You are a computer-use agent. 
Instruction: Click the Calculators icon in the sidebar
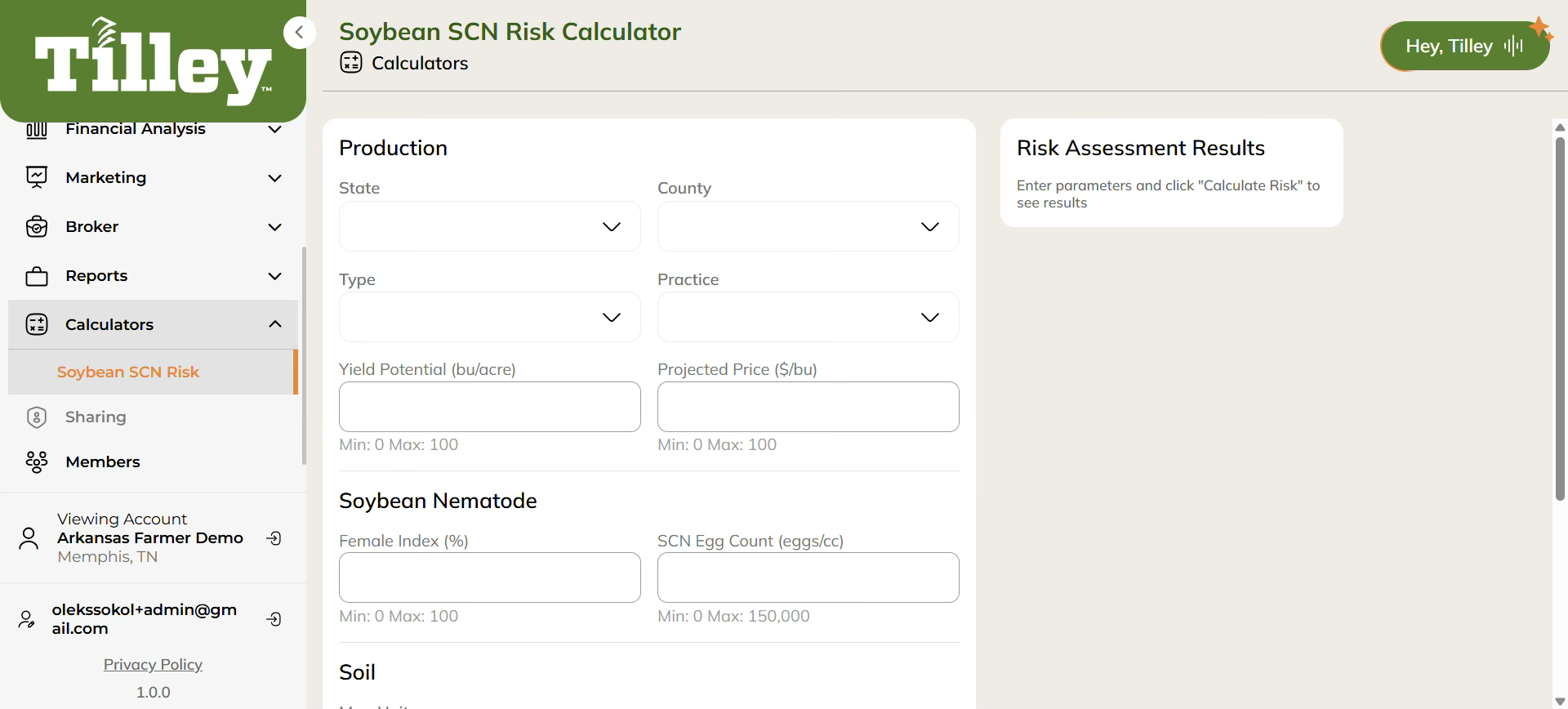point(37,324)
